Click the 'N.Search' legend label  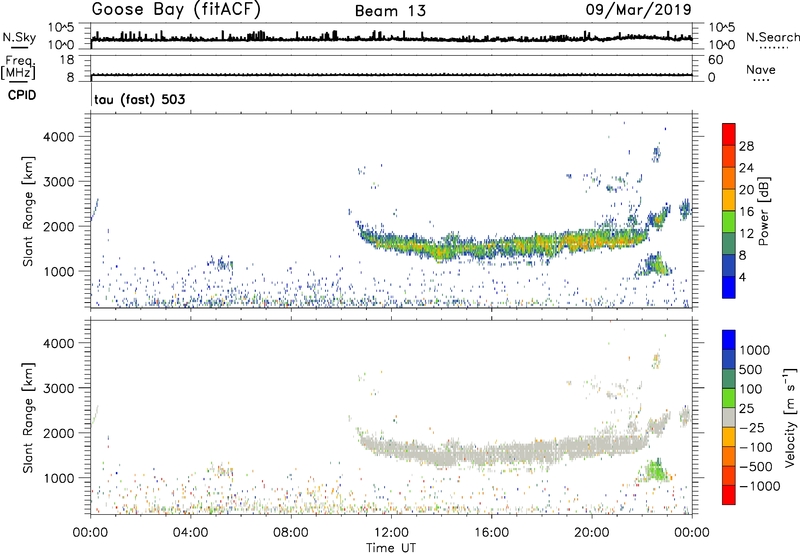(772, 37)
